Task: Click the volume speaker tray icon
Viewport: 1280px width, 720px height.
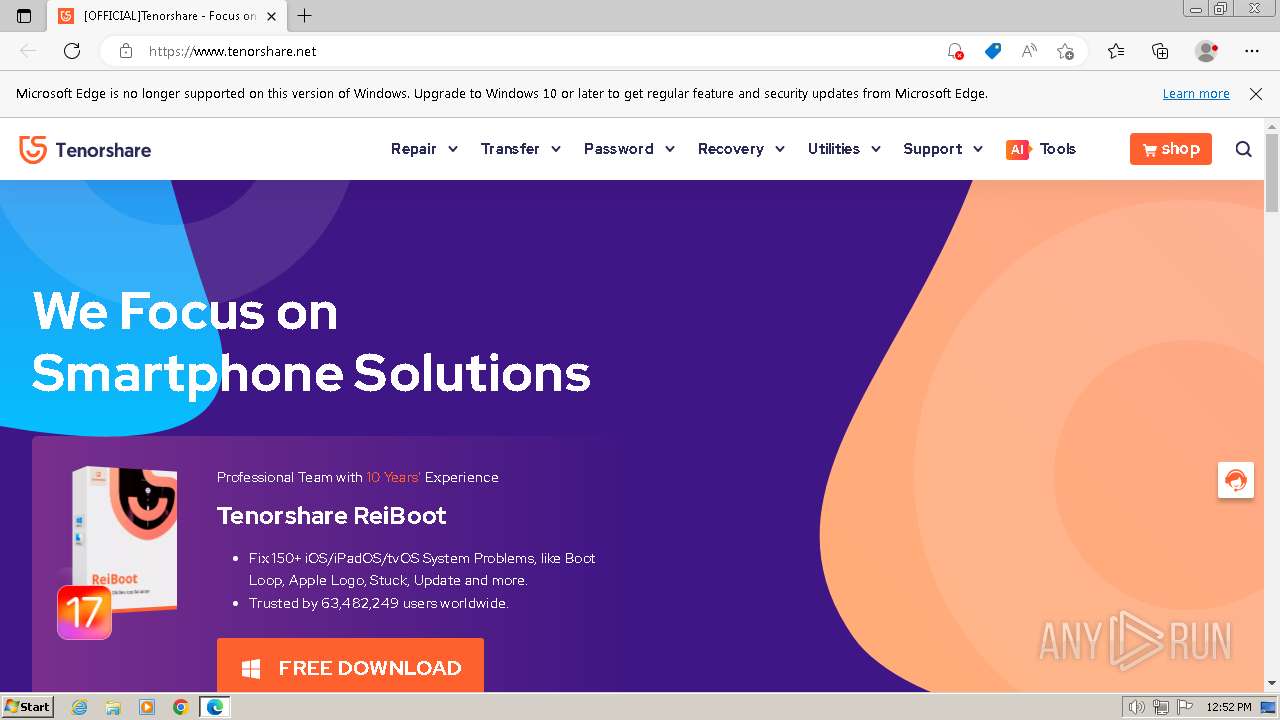Action: [x=1136, y=707]
